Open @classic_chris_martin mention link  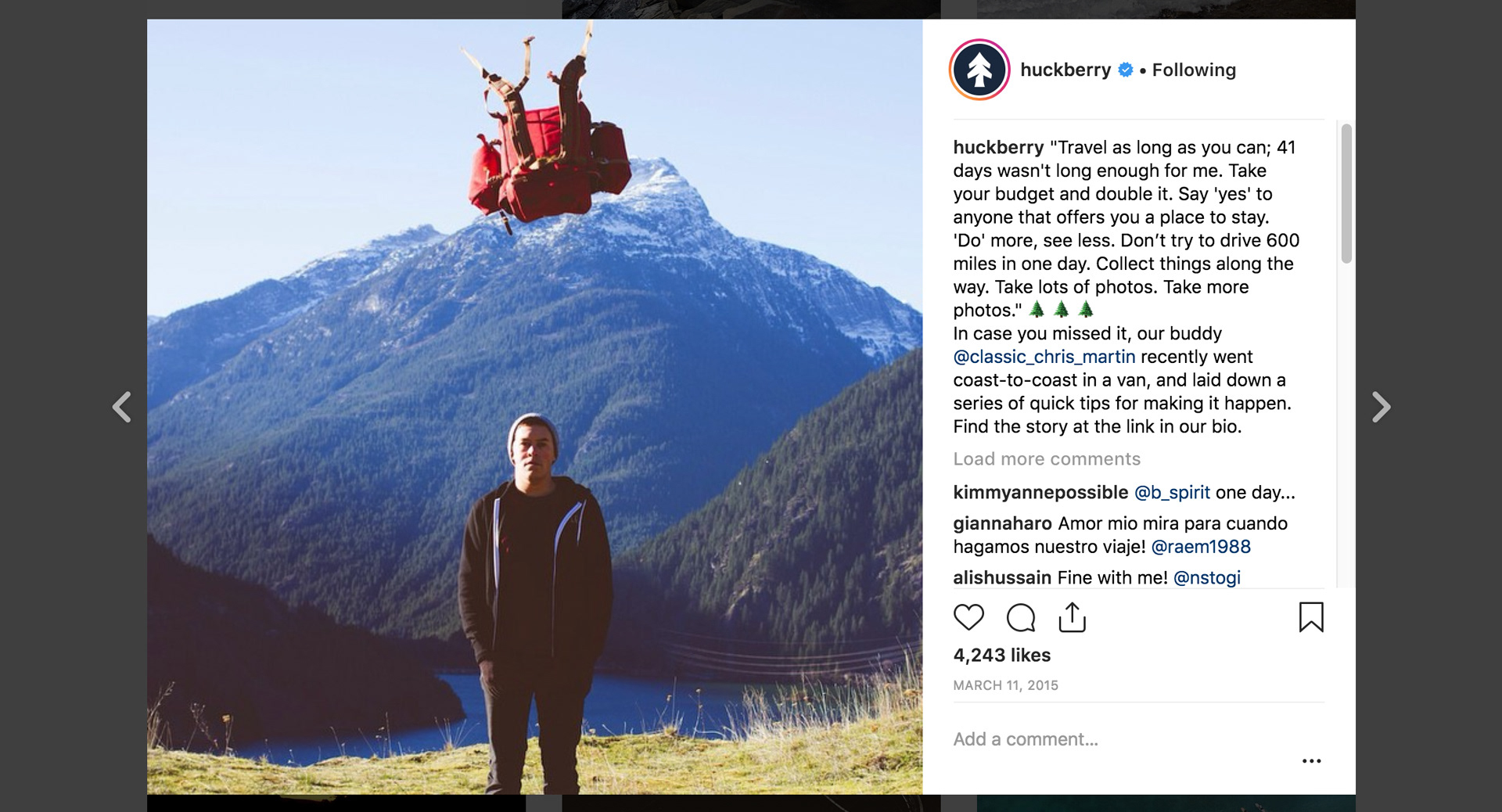tap(1044, 357)
